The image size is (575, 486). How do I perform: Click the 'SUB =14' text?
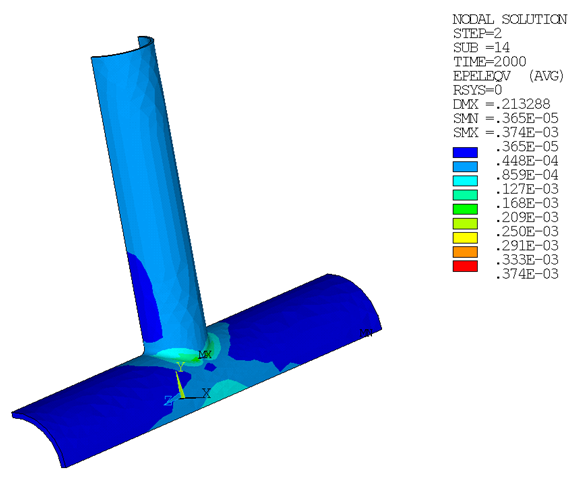[x=481, y=48]
